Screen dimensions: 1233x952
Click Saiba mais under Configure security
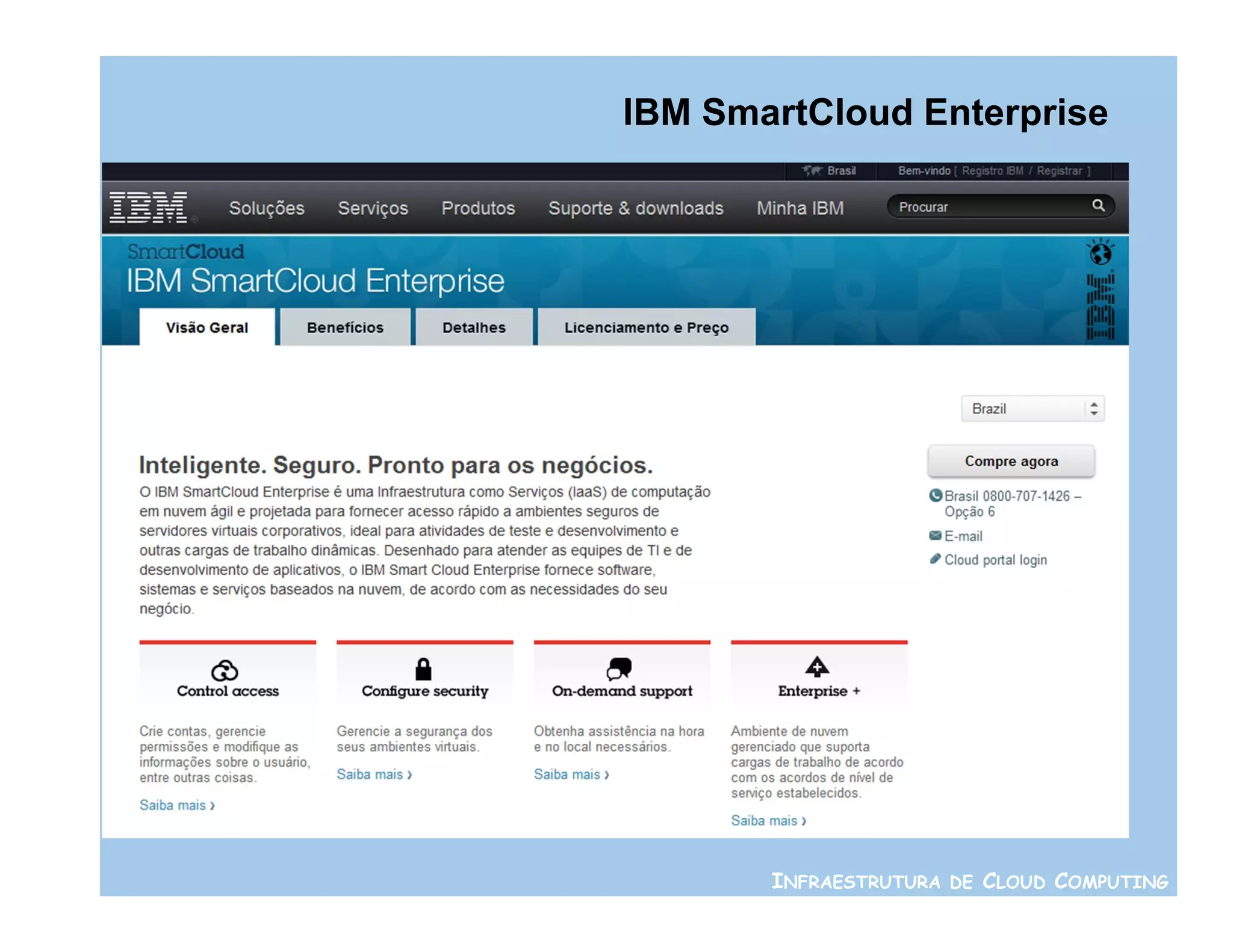(374, 774)
